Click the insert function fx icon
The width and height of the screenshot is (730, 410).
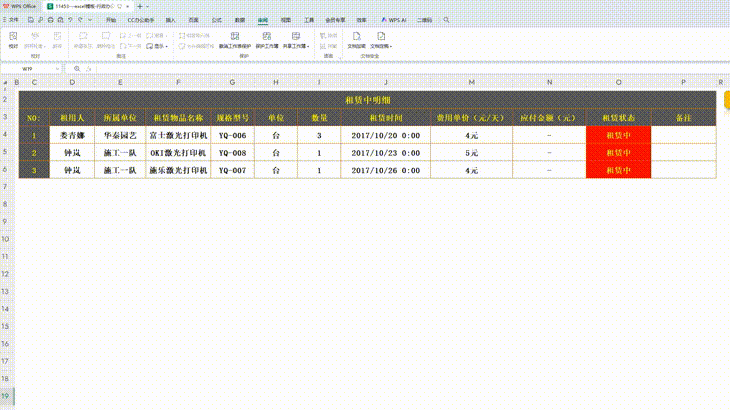coord(88,69)
